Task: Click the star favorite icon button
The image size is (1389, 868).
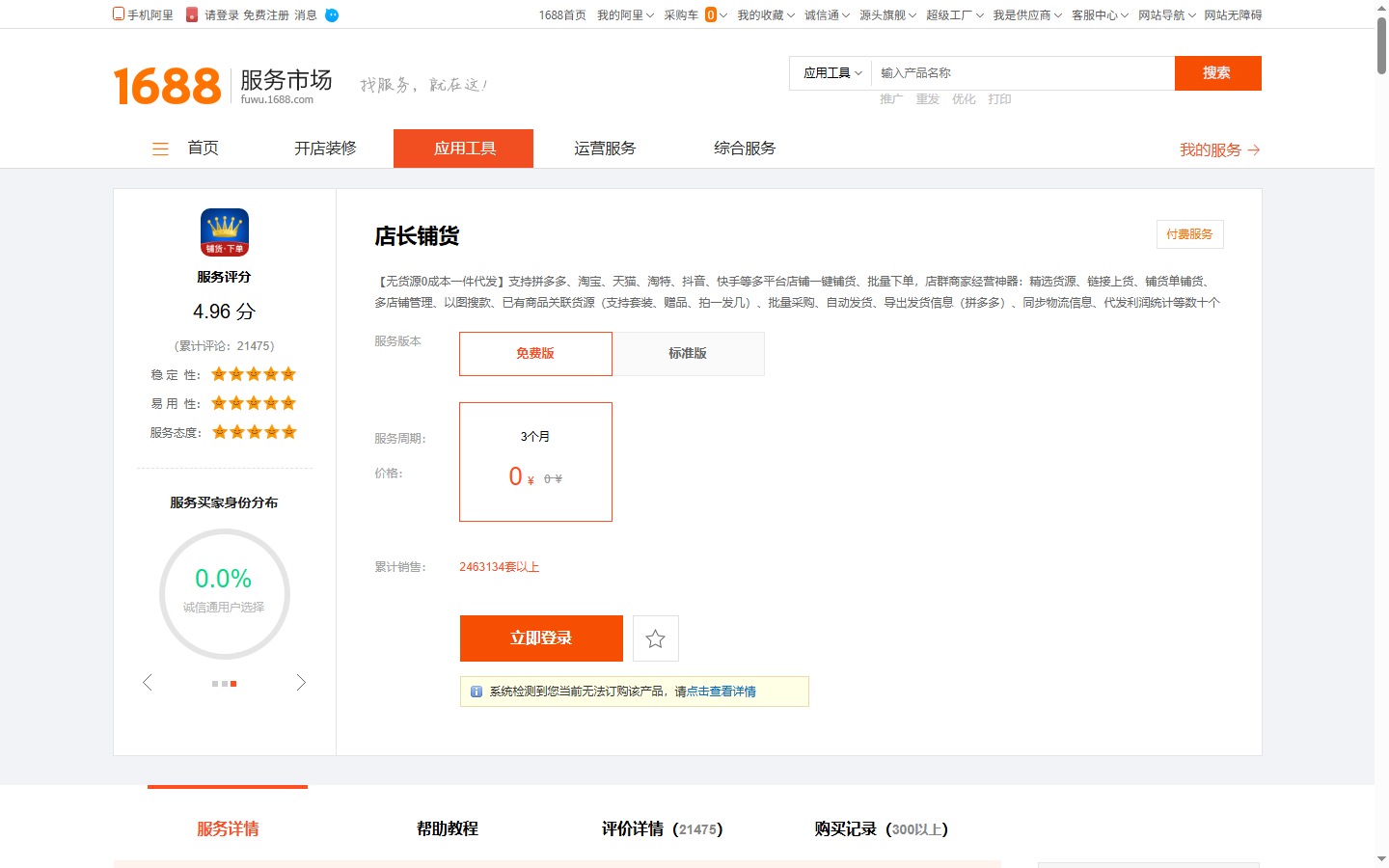Action: tap(656, 638)
